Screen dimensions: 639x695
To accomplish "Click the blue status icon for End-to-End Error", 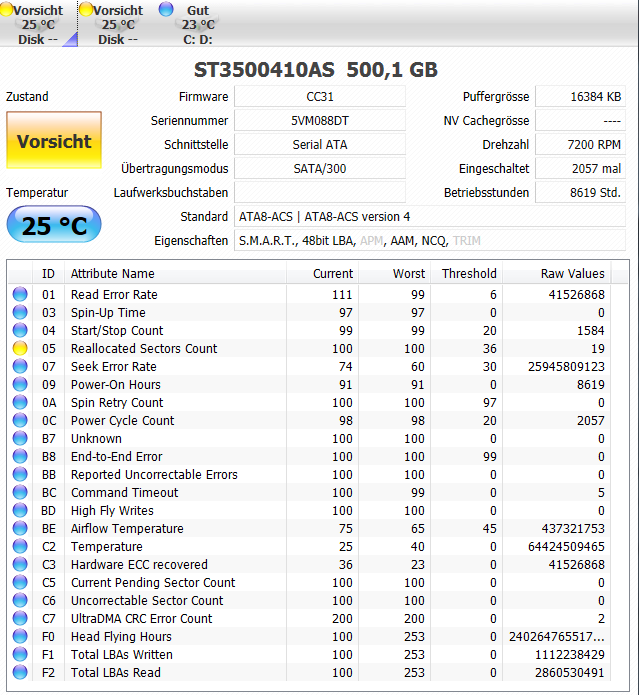I will tap(20, 456).
